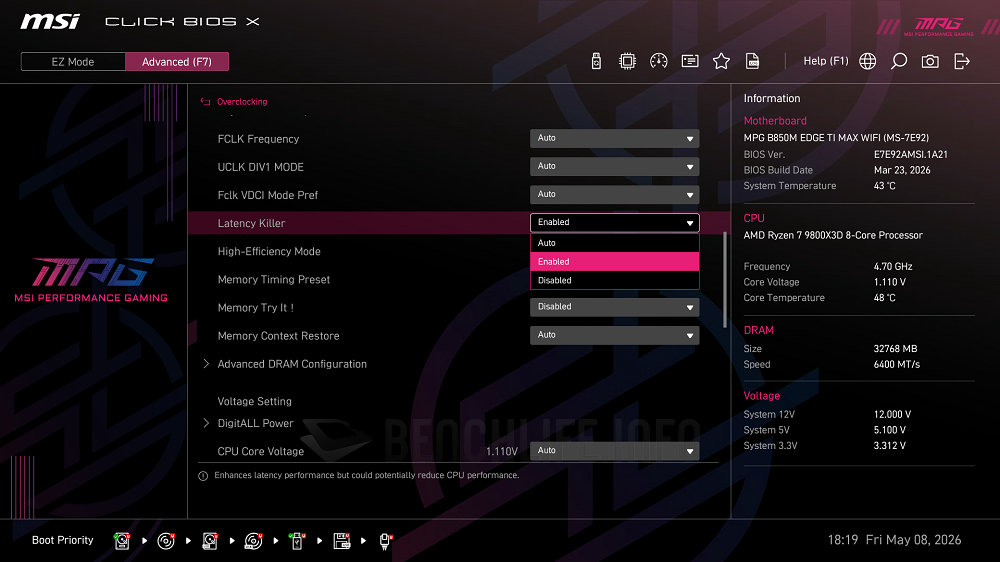Screen dimensions: 1000x562
Task: Click the Boot Priority label
Action: 62,540
